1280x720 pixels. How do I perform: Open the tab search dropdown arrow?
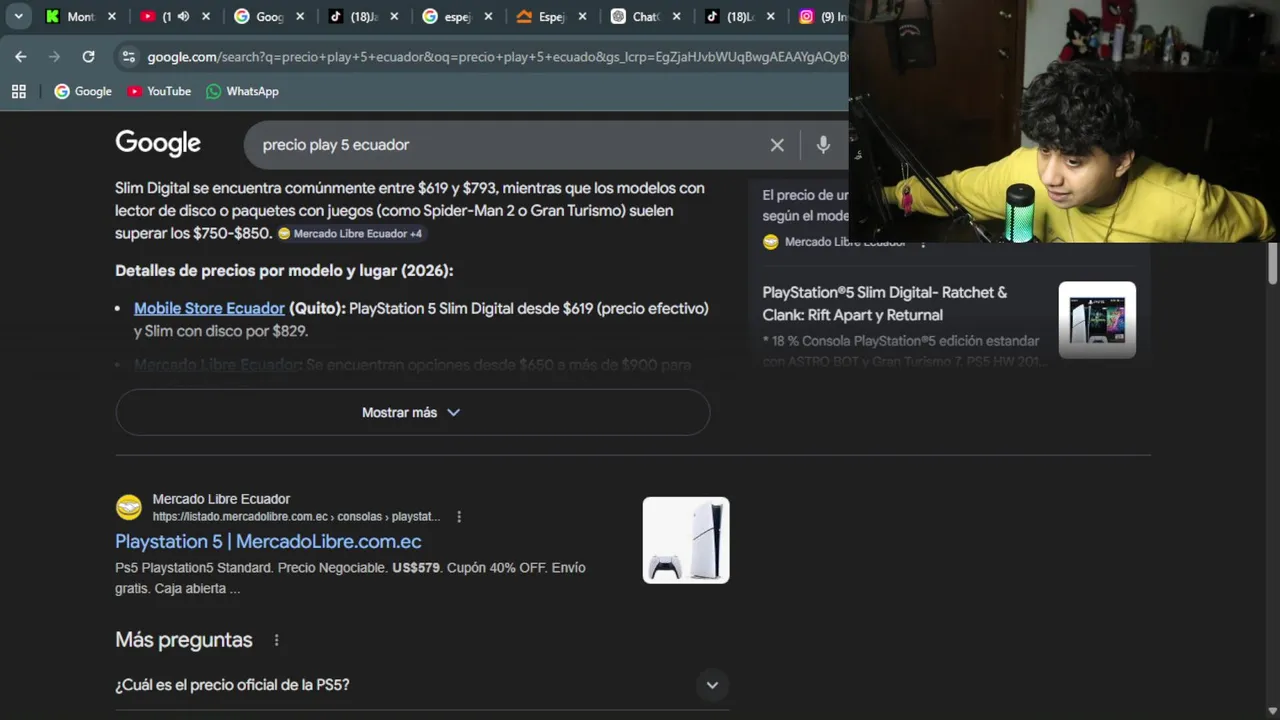18,16
